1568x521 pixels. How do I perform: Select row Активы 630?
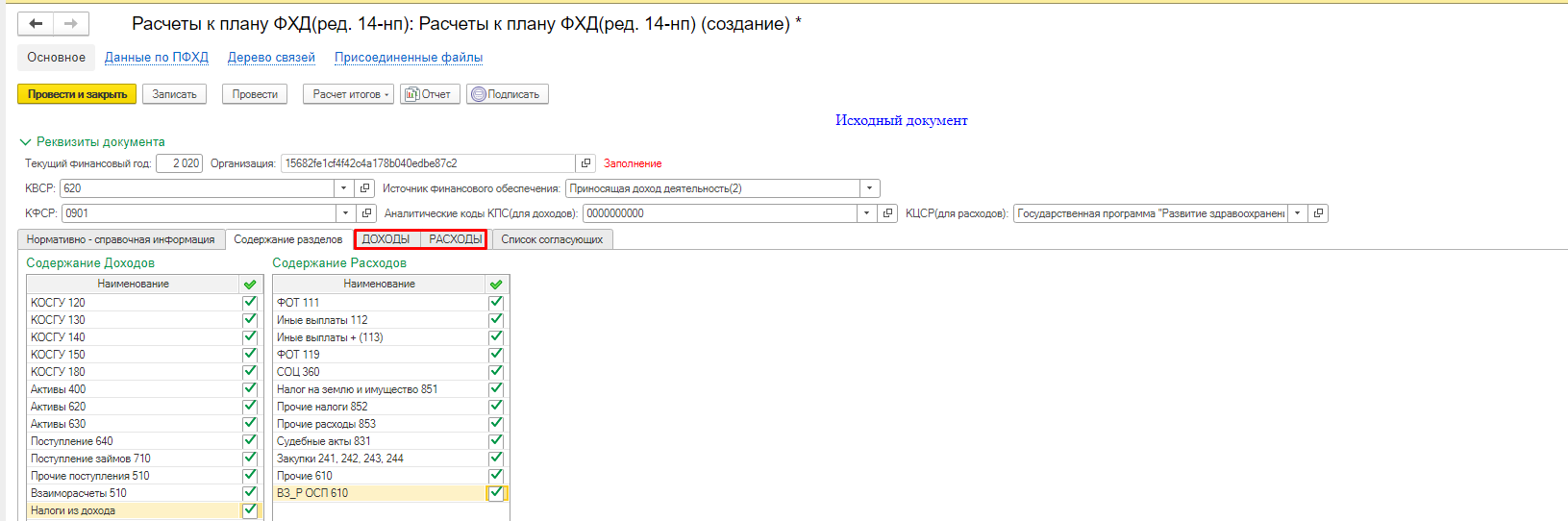point(144,423)
